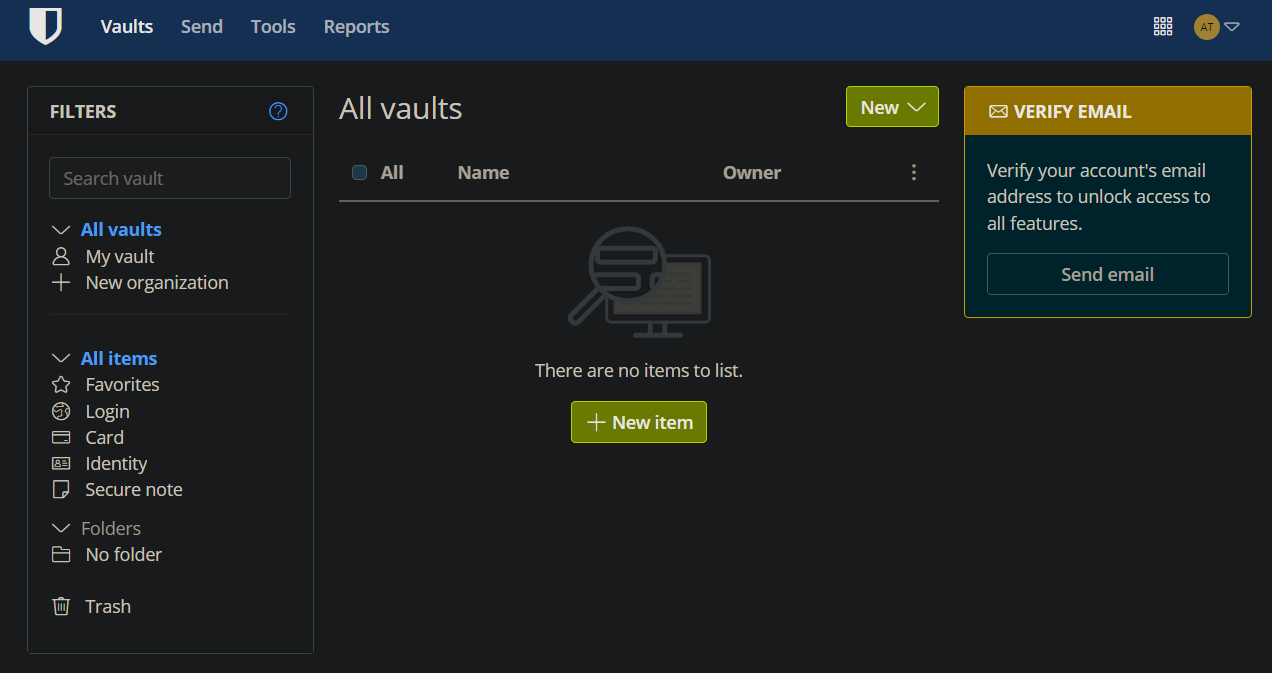Click the Trash bin icon
Image resolution: width=1272 pixels, height=673 pixels.
coord(61,606)
